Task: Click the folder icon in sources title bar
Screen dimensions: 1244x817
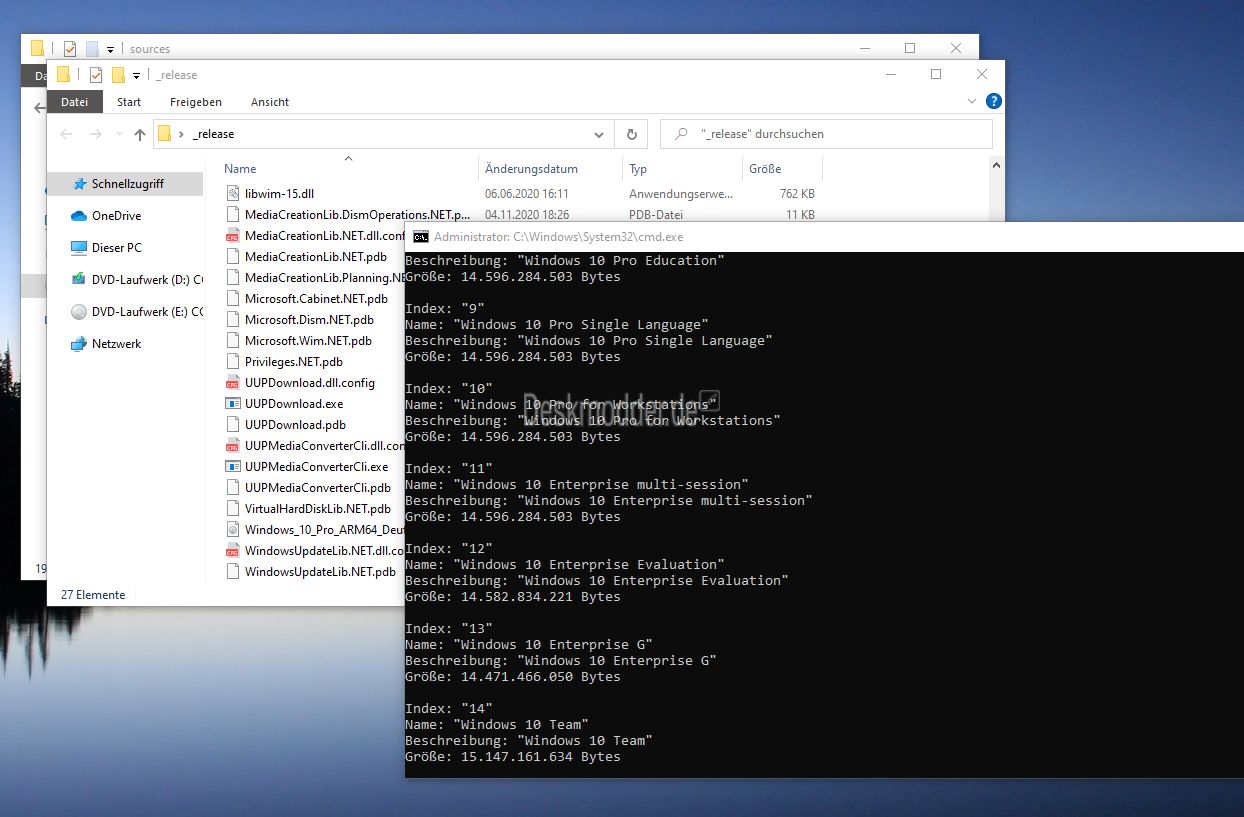Action: (x=38, y=48)
